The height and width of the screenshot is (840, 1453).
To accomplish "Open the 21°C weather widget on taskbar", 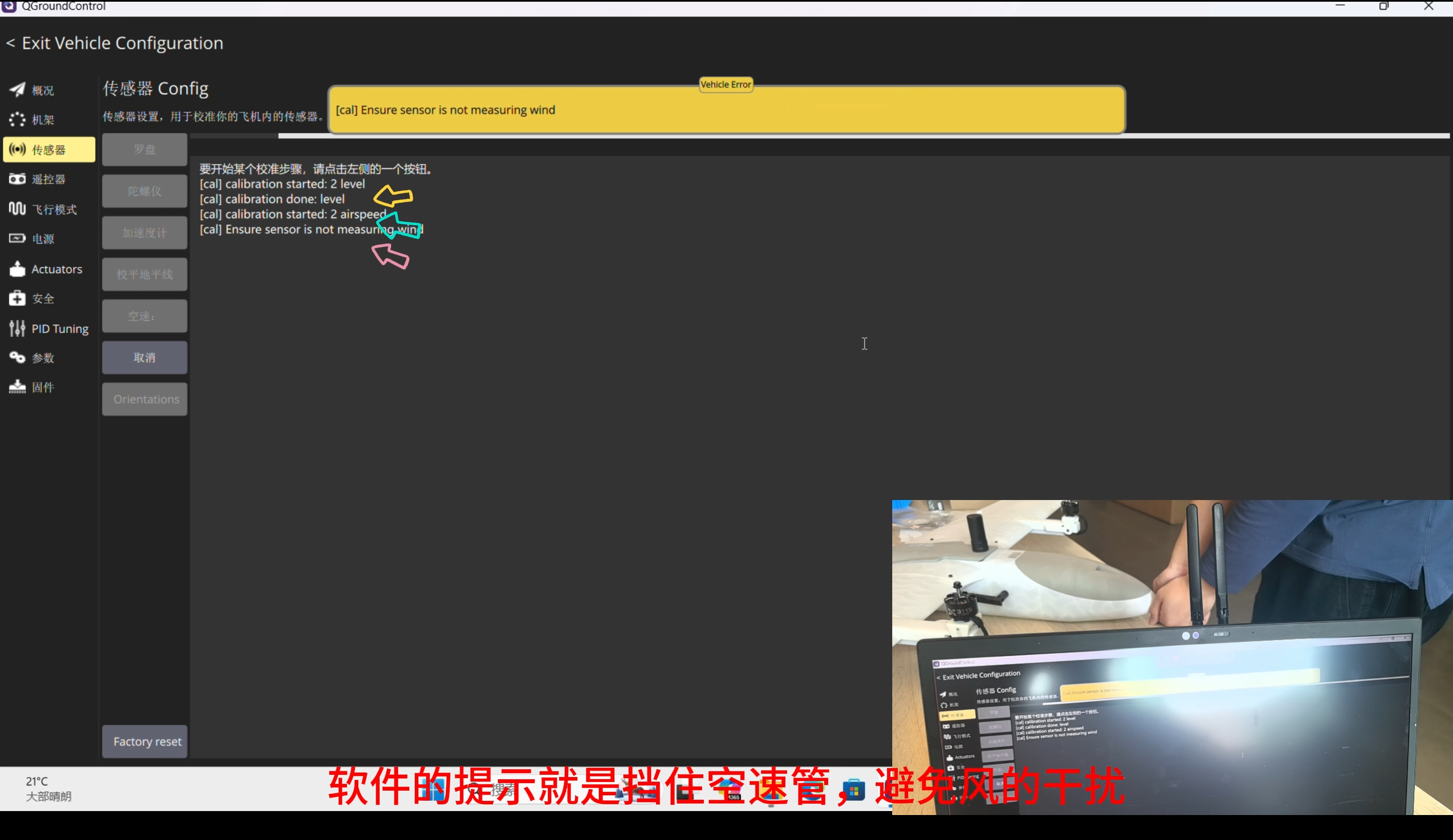I will click(x=48, y=789).
